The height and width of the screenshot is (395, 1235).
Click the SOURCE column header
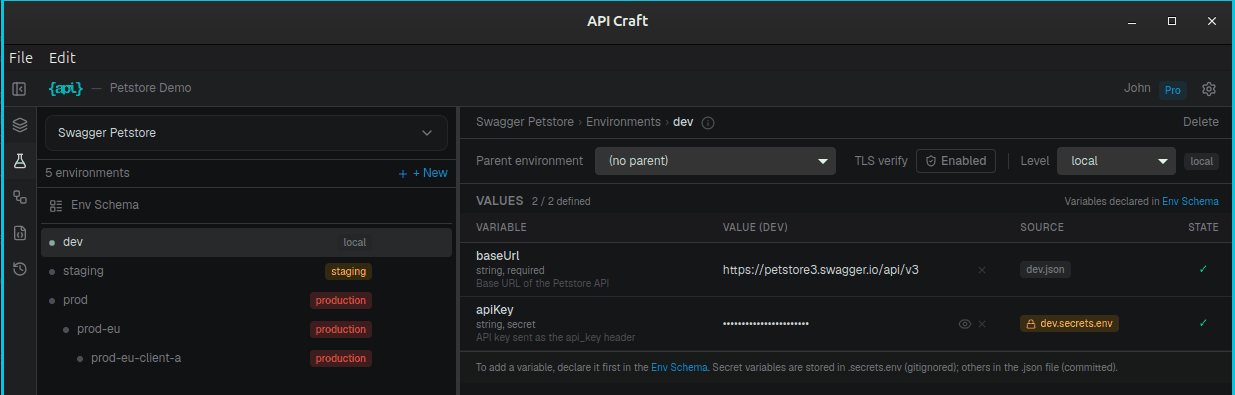tap(1042, 227)
